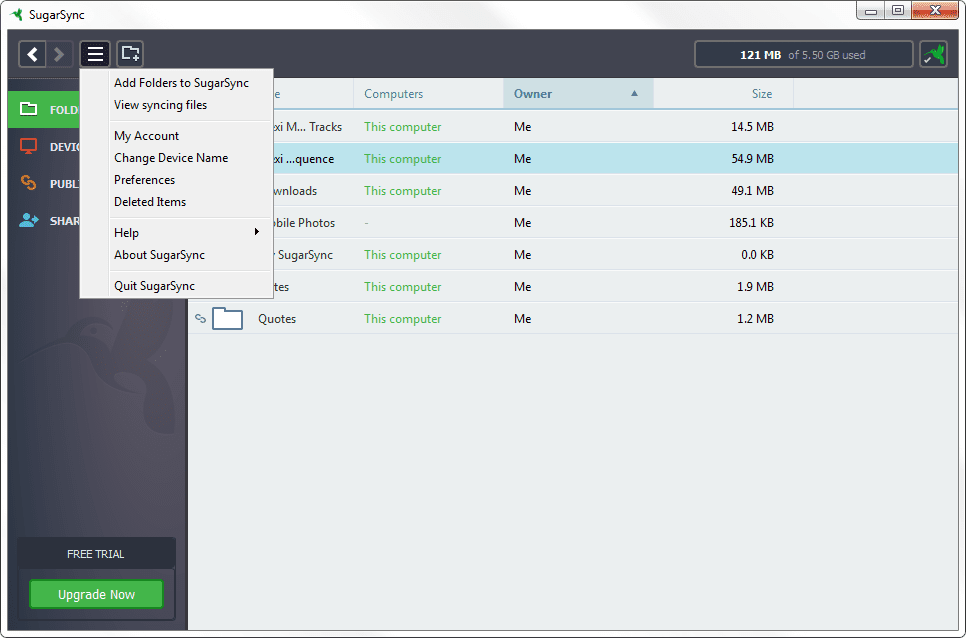Open the Folders sidebar section
This screenshot has height=638, width=966.
[44, 110]
